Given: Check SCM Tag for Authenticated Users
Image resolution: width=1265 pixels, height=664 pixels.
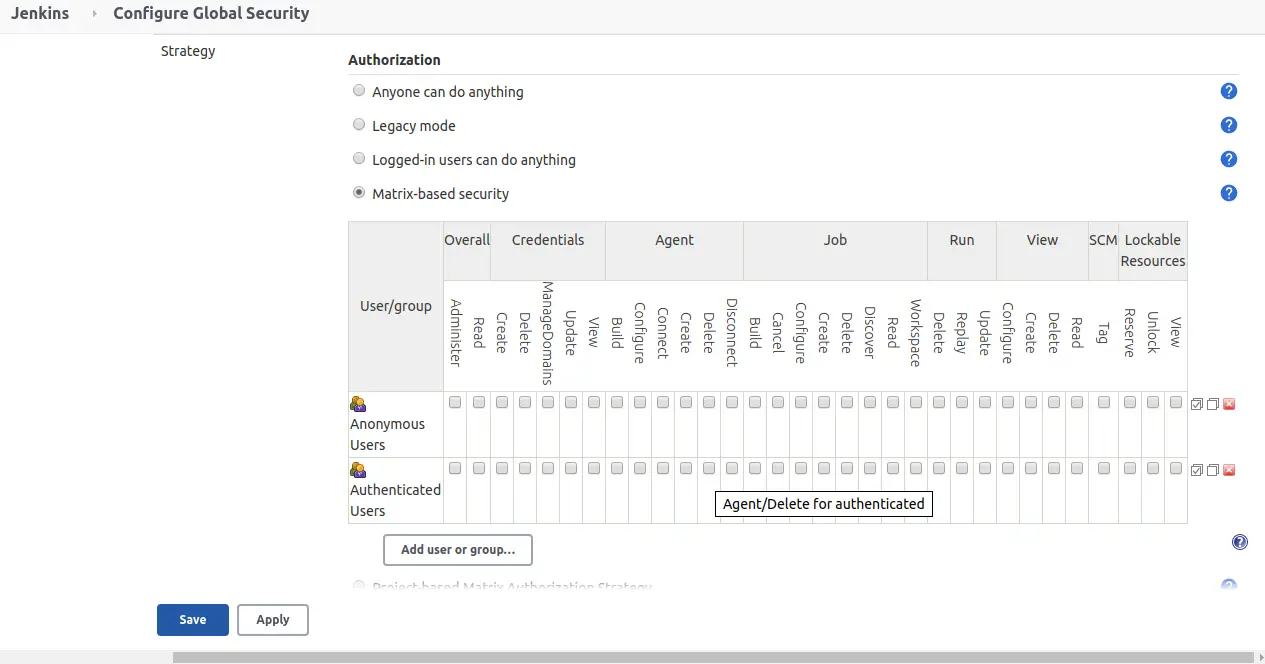Looking at the screenshot, I should pos(1104,468).
